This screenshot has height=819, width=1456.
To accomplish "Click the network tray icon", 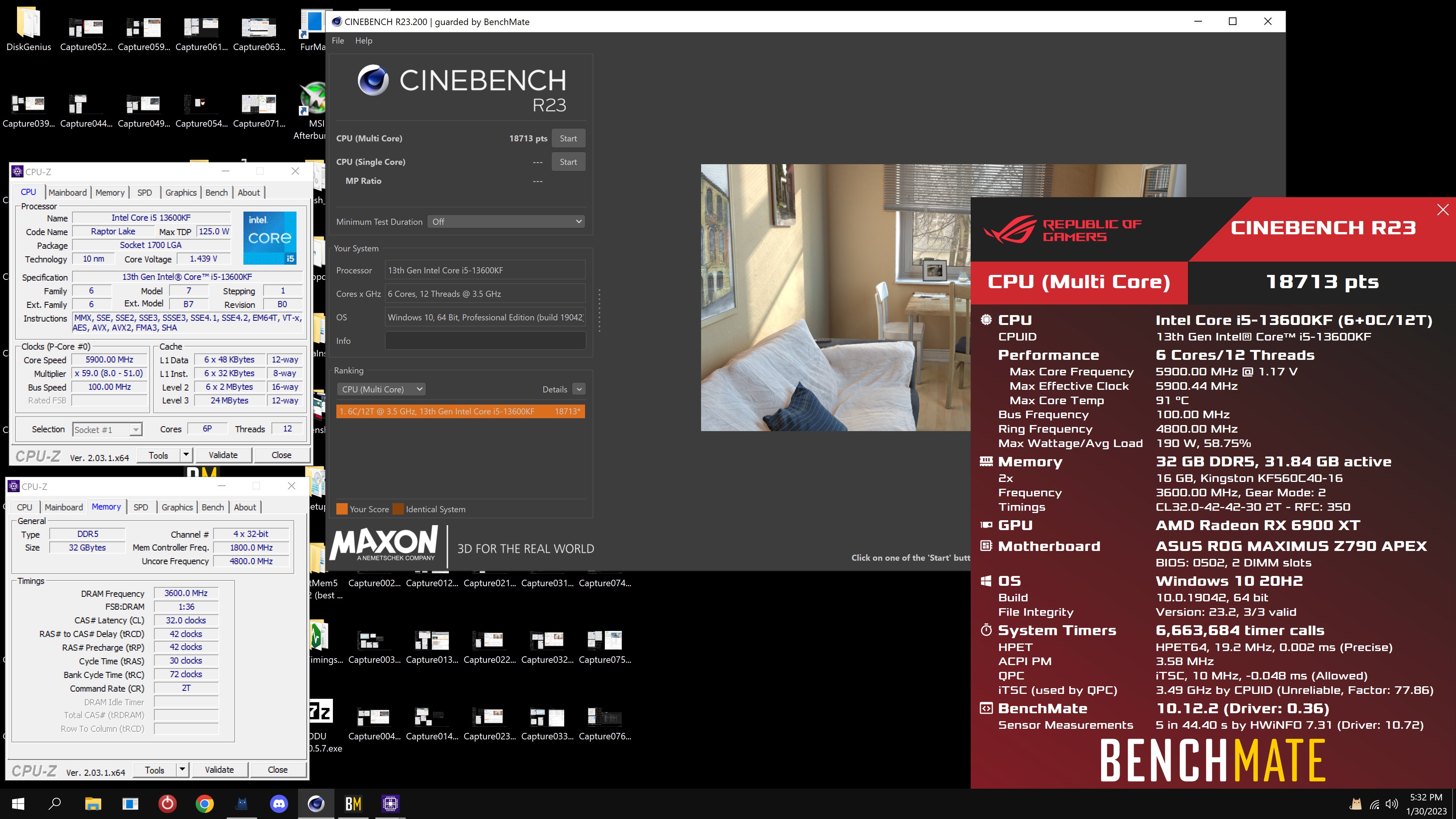I will click(1374, 804).
